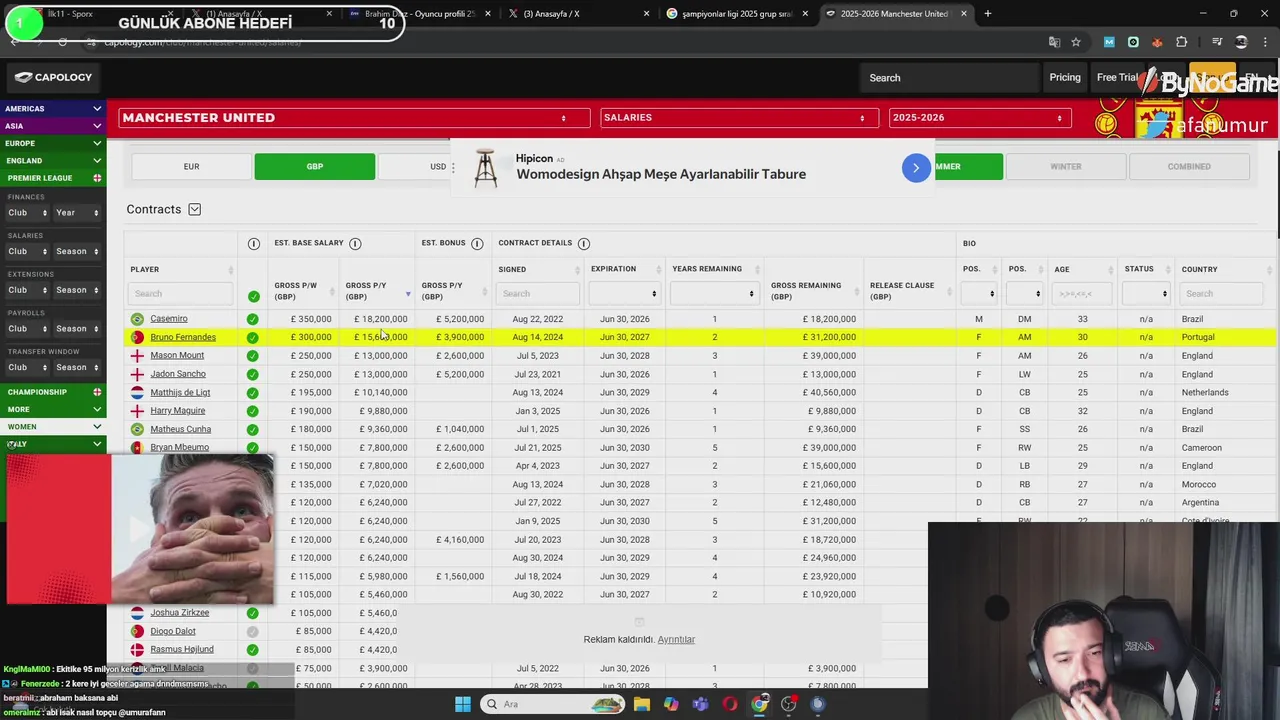Open Windows Start menu
The image size is (1280, 720).
(x=462, y=704)
